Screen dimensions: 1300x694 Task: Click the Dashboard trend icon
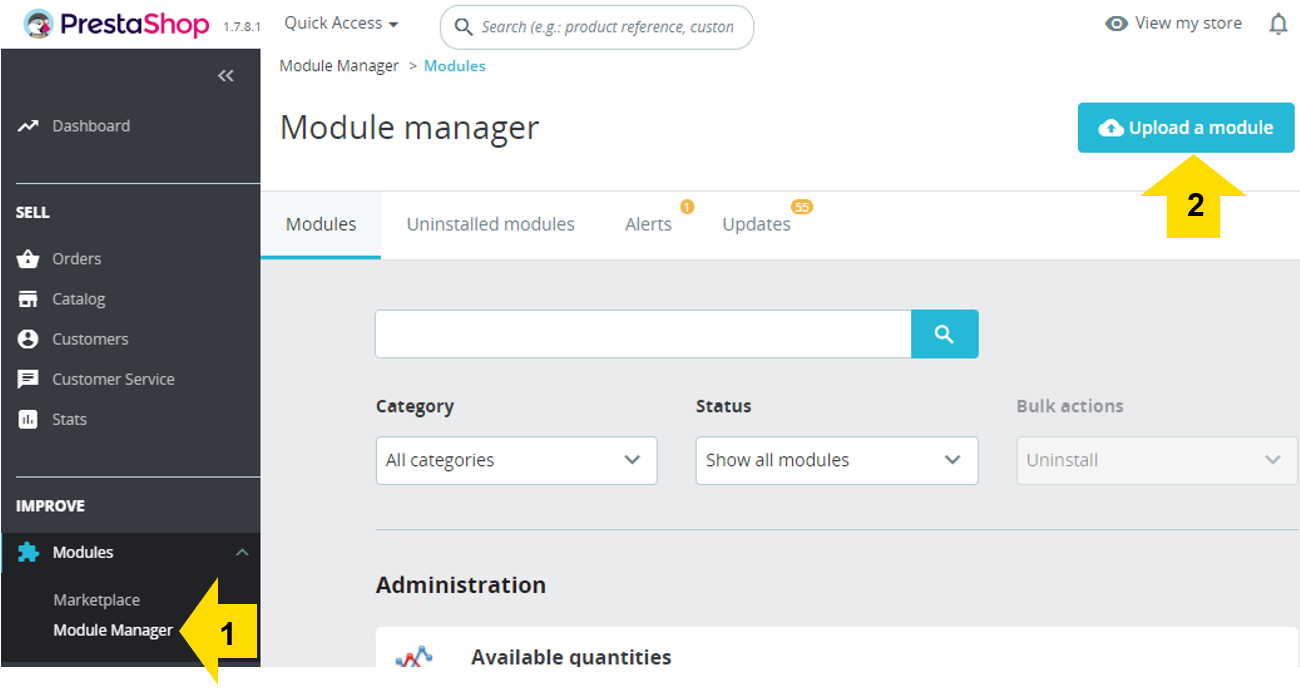[28, 126]
